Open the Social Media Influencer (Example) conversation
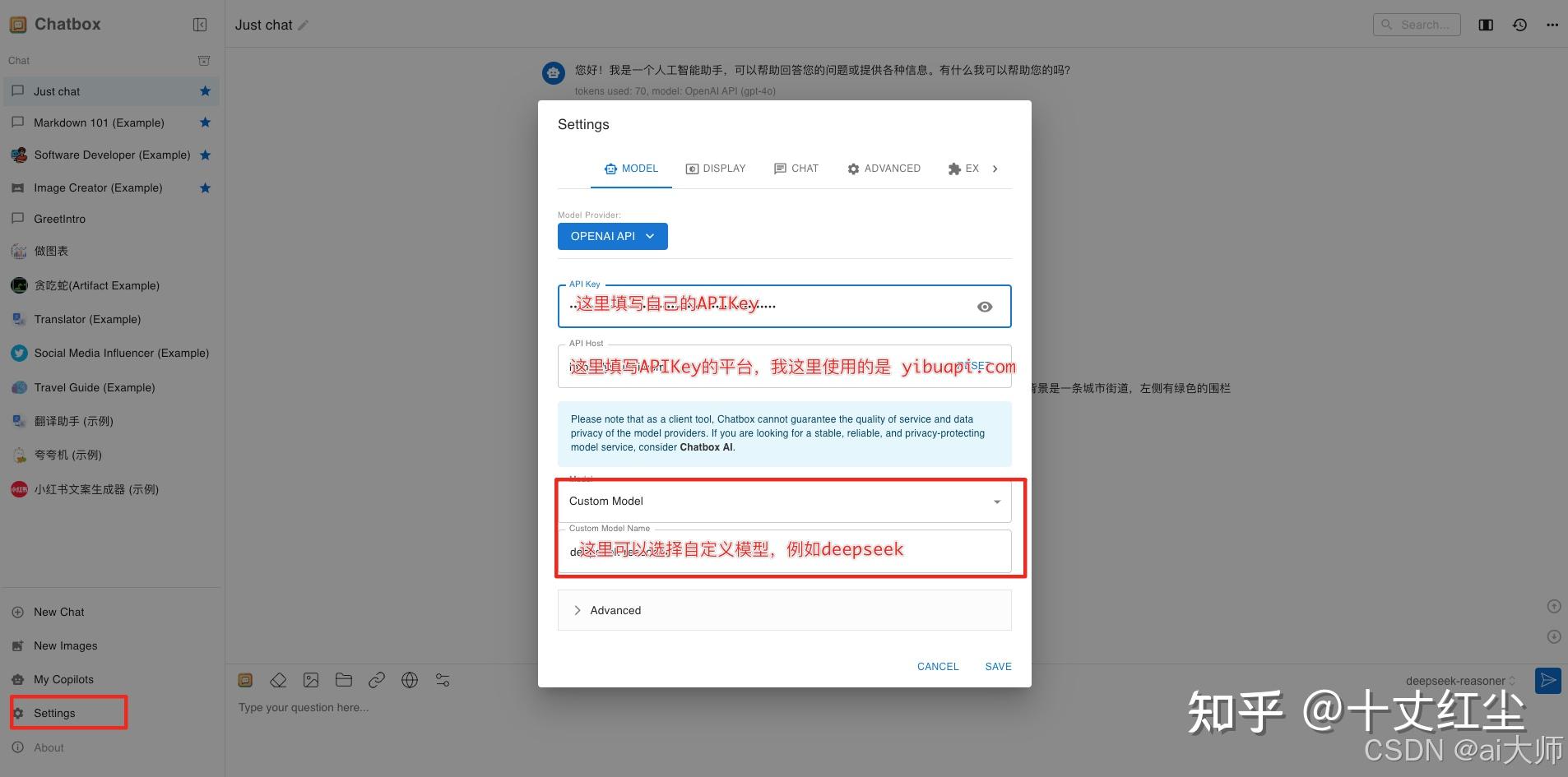The image size is (1568, 777). click(x=111, y=353)
